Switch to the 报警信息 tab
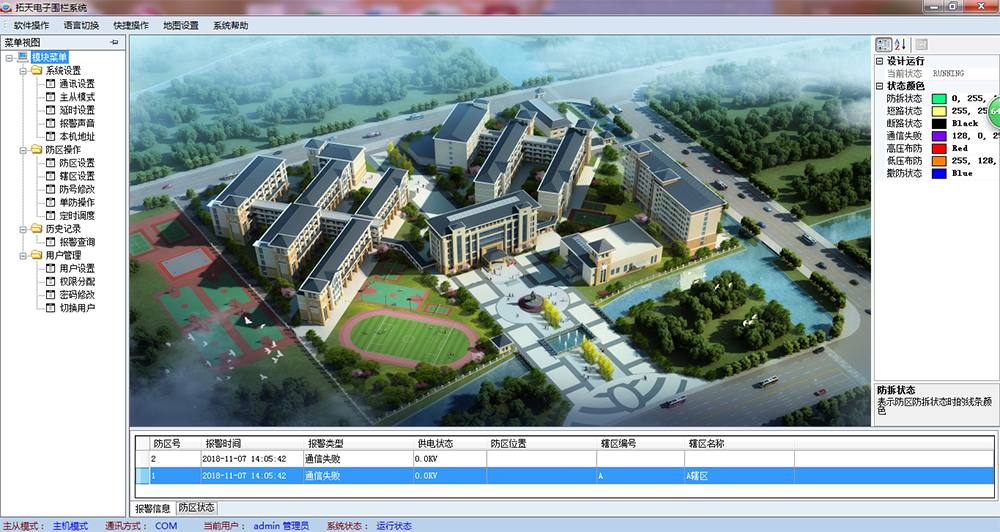This screenshot has width=1000, height=532. click(x=154, y=508)
